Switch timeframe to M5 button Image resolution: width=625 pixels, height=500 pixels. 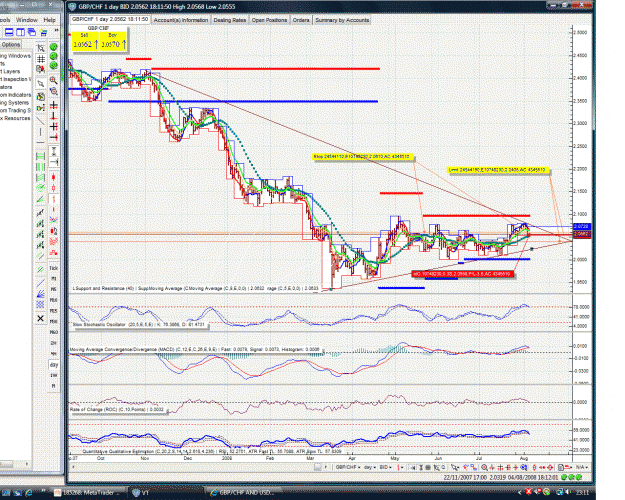53,289
